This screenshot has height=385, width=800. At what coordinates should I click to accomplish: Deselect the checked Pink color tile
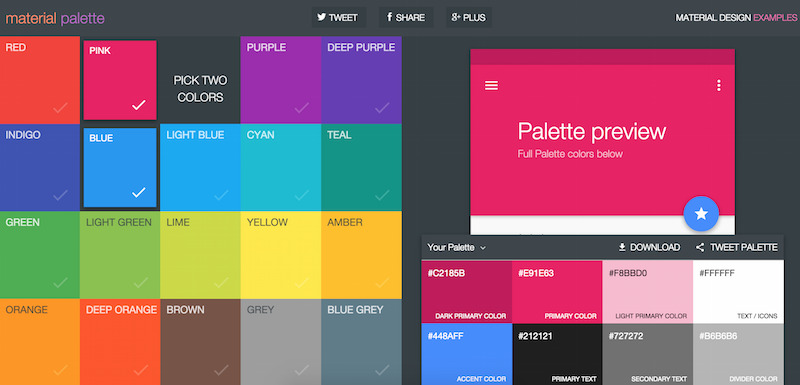[120, 80]
